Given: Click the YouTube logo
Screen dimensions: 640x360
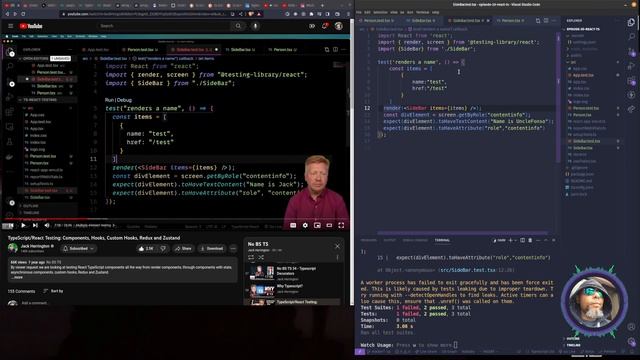Looking at the screenshot, I should click(x=31, y=26).
